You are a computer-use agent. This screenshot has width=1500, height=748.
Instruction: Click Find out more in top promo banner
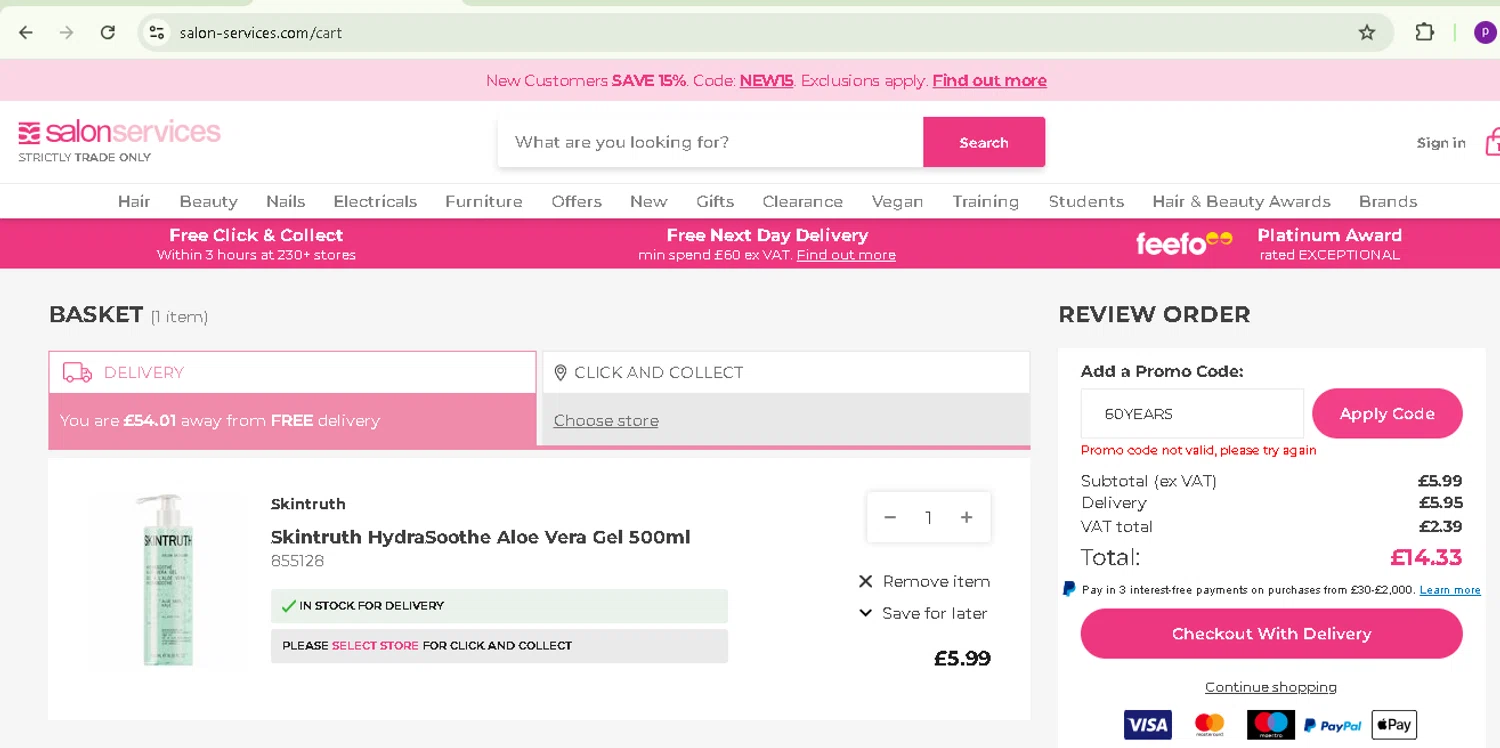click(989, 80)
